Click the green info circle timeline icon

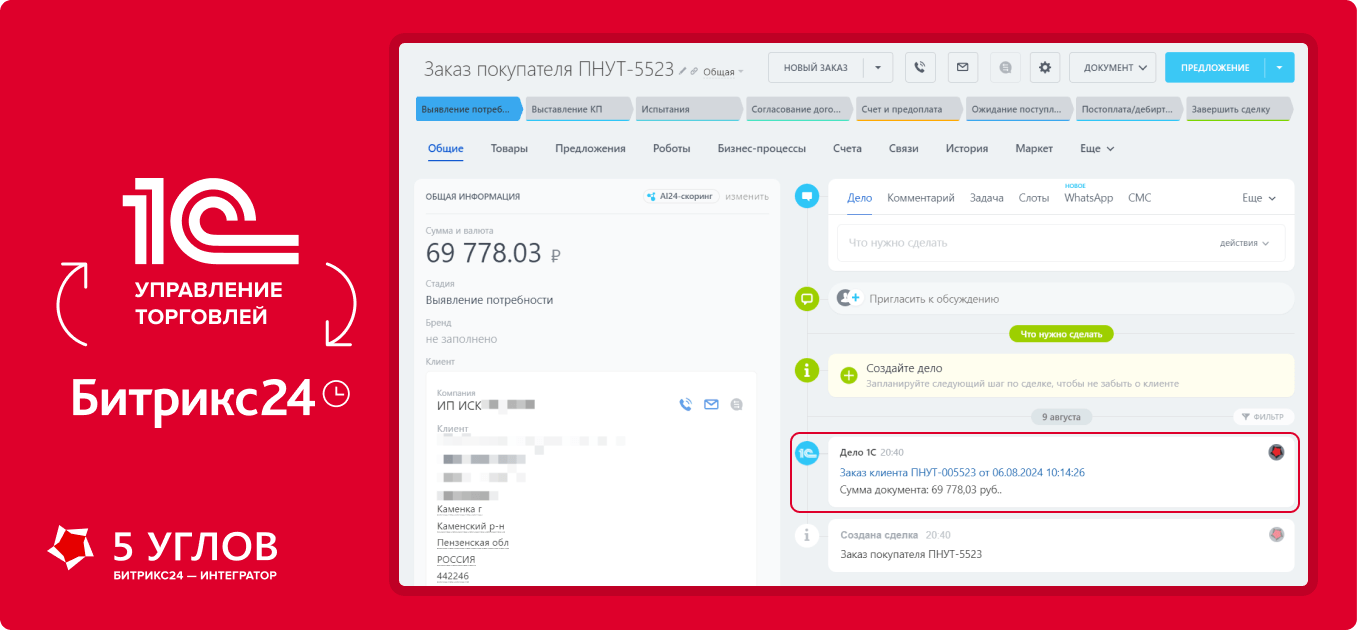coord(806,370)
